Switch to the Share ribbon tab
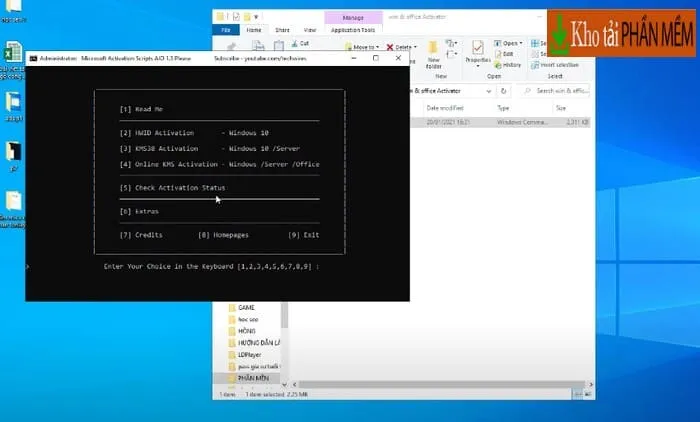 tap(282, 30)
